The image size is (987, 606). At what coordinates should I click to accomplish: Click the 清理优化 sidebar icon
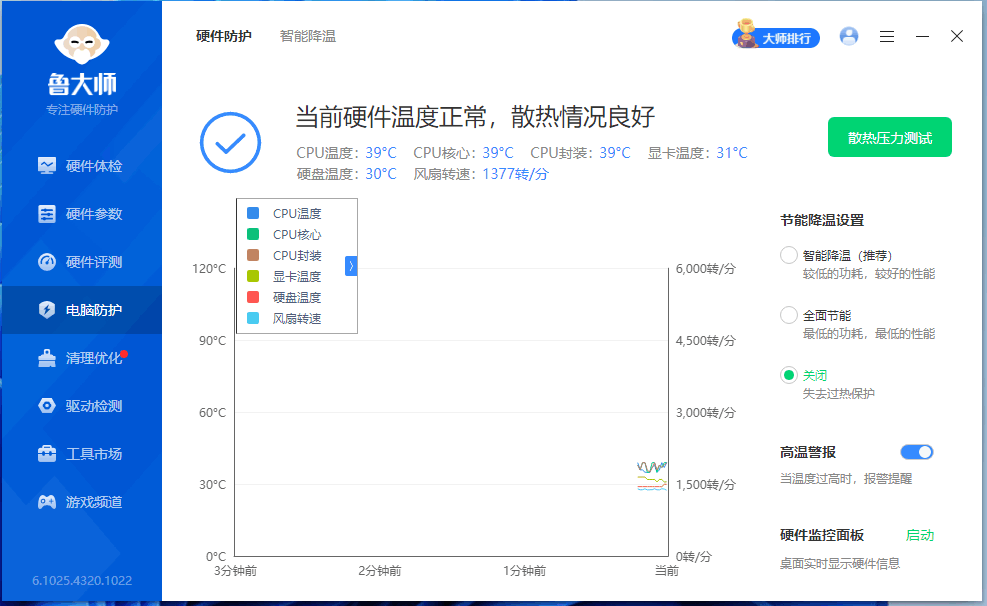pos(47,358)
